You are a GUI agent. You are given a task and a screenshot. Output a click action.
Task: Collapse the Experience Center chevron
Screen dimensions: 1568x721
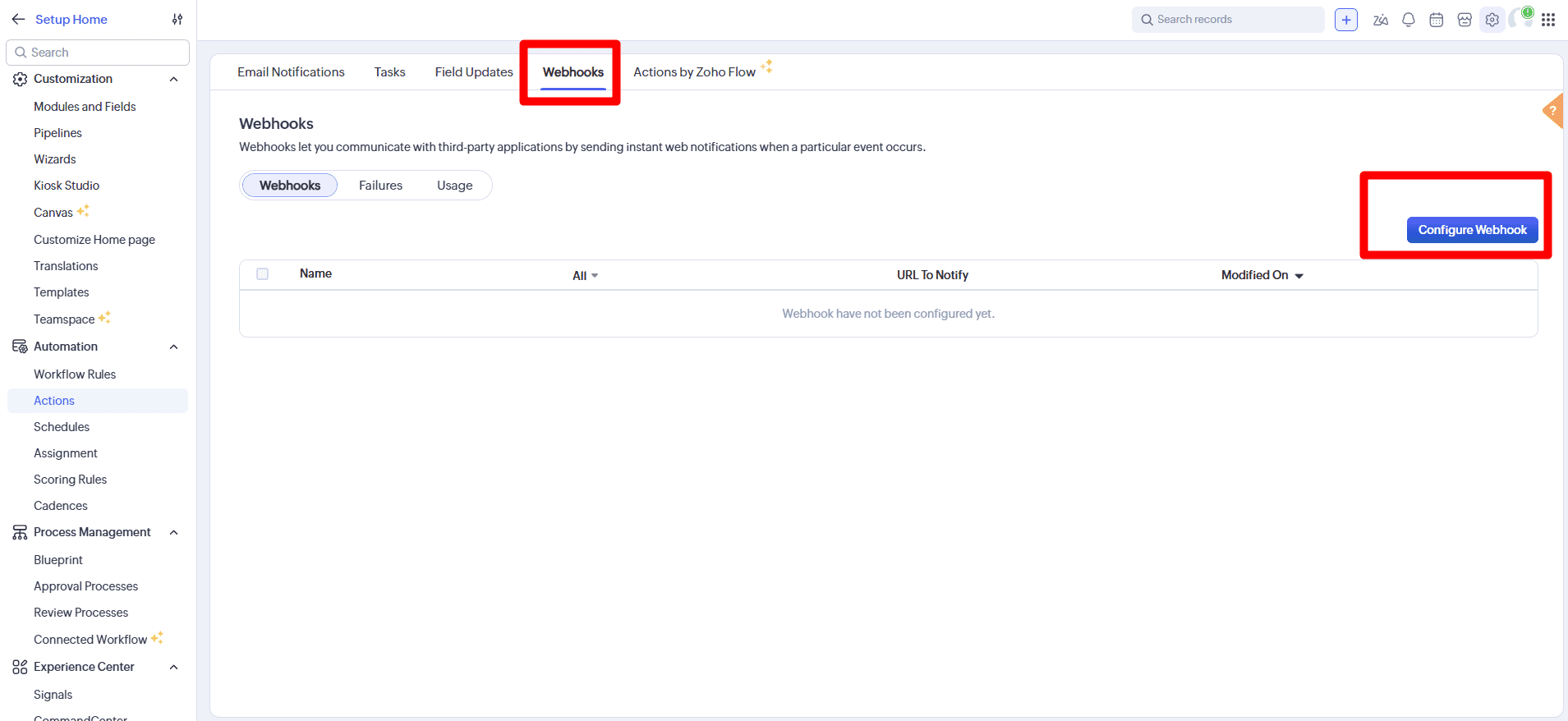(x=174, y=667)
